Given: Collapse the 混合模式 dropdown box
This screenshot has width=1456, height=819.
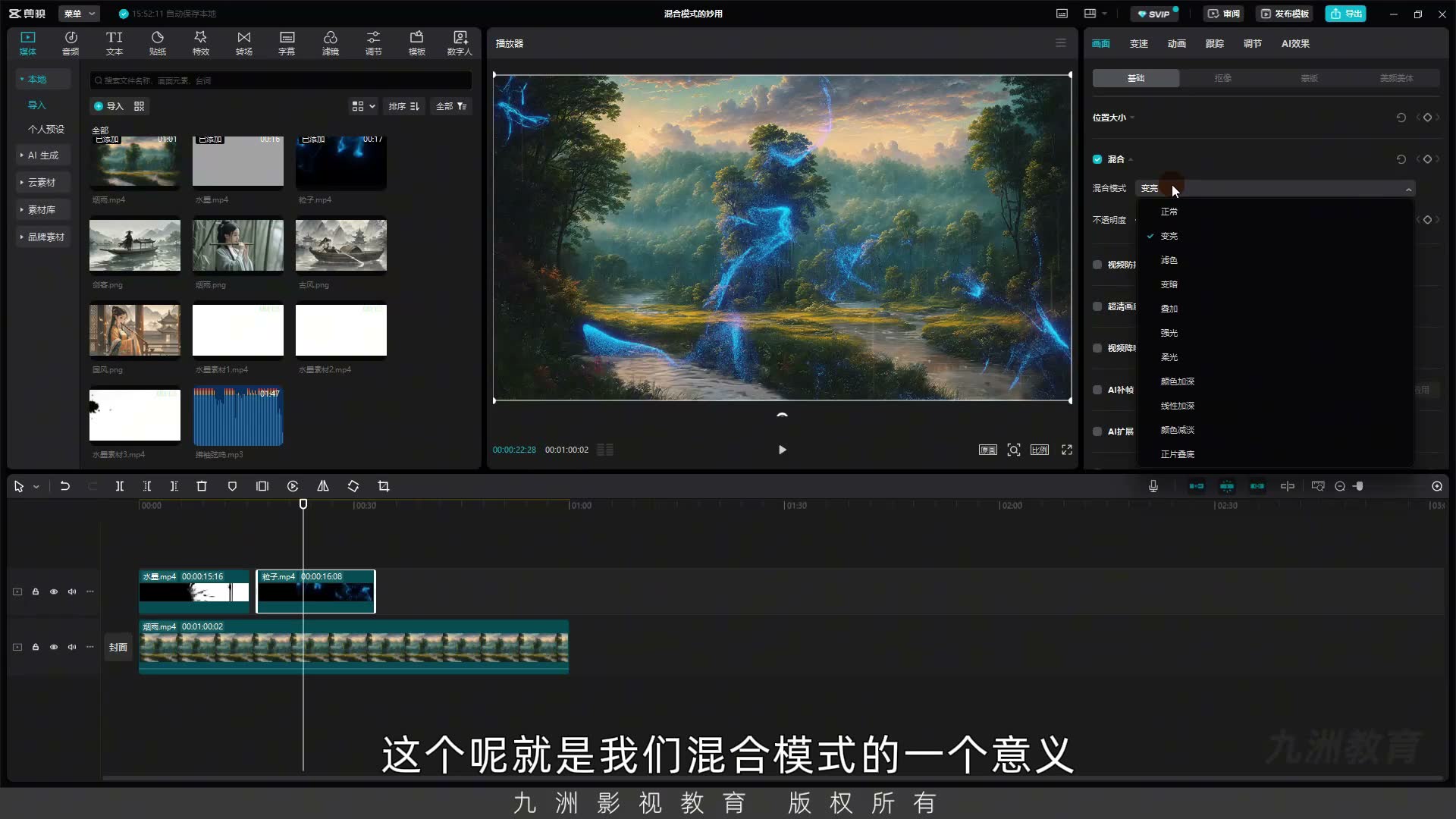Looking at the screenshot, I should 1275,189.
